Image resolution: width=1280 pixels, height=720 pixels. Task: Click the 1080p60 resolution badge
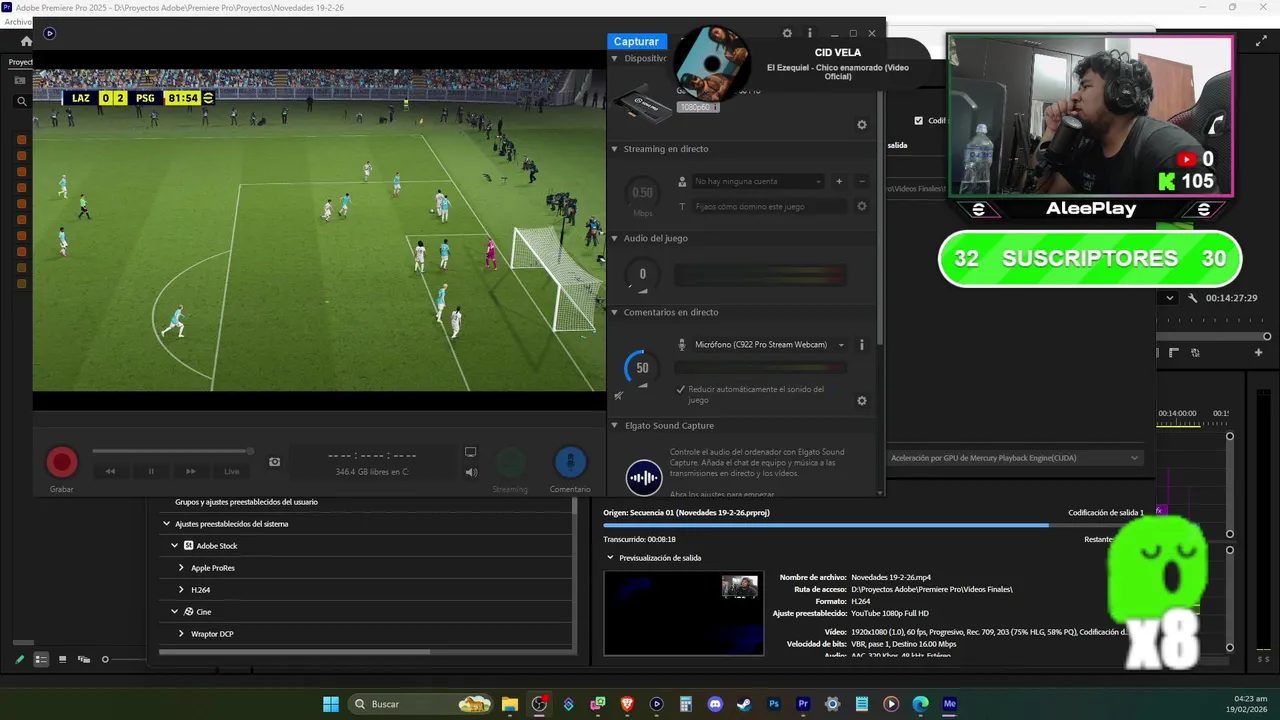(x=696, y=107)
